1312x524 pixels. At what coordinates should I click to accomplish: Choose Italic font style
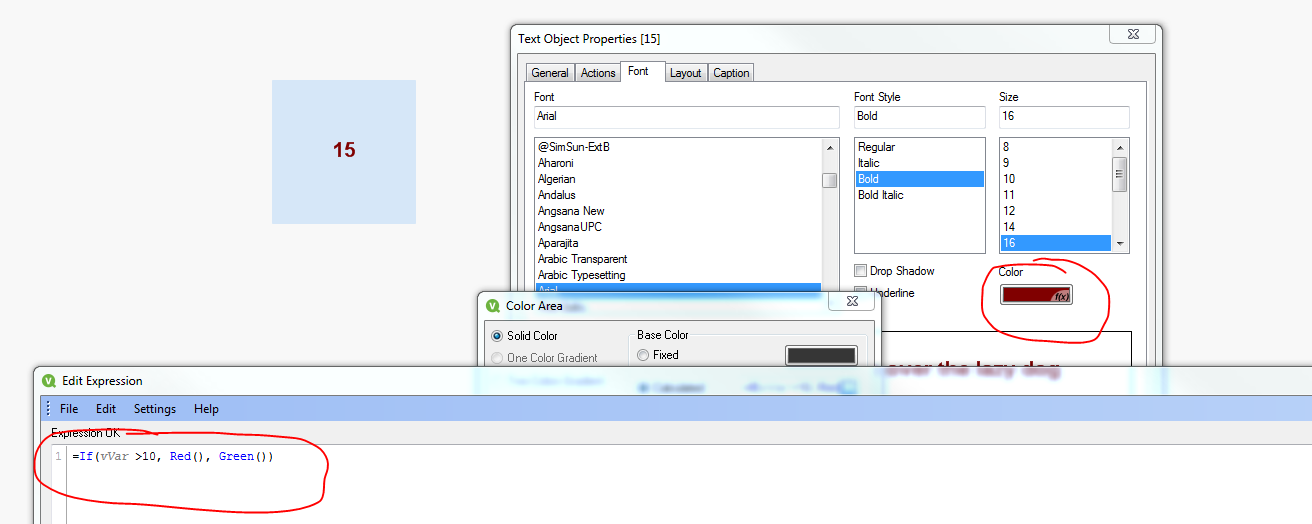[919, 163]
